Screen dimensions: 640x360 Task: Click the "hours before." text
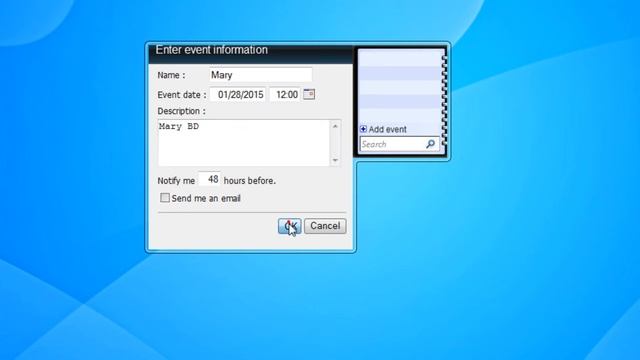(250, 180)
